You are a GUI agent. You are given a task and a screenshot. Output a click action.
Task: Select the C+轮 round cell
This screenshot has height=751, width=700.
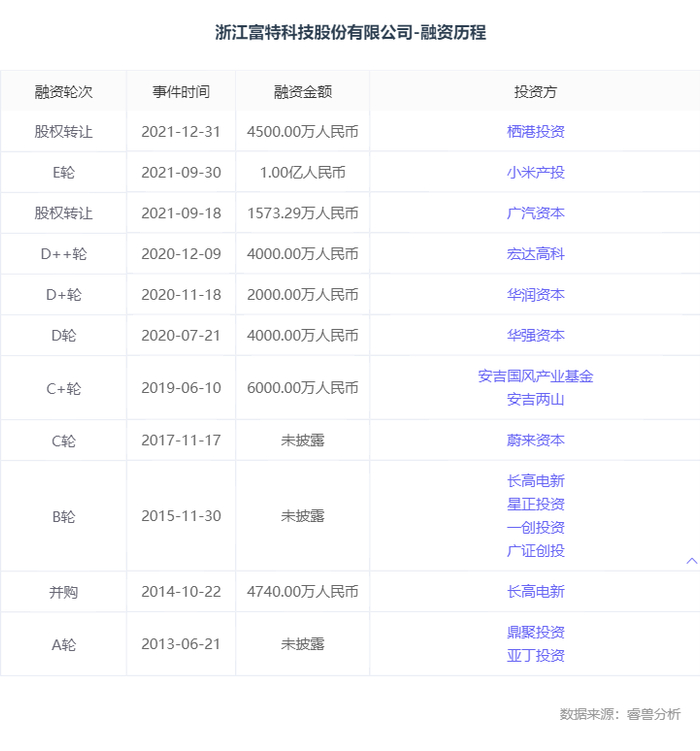pos(63,388)
